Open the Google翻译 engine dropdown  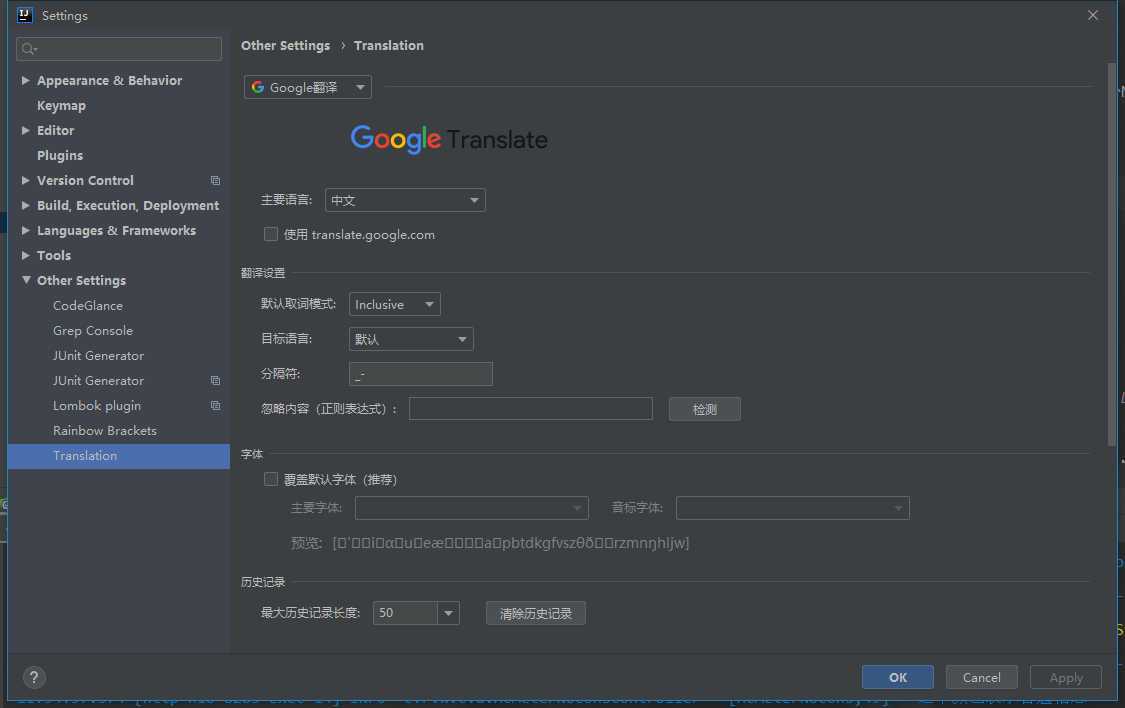(308, 88)
